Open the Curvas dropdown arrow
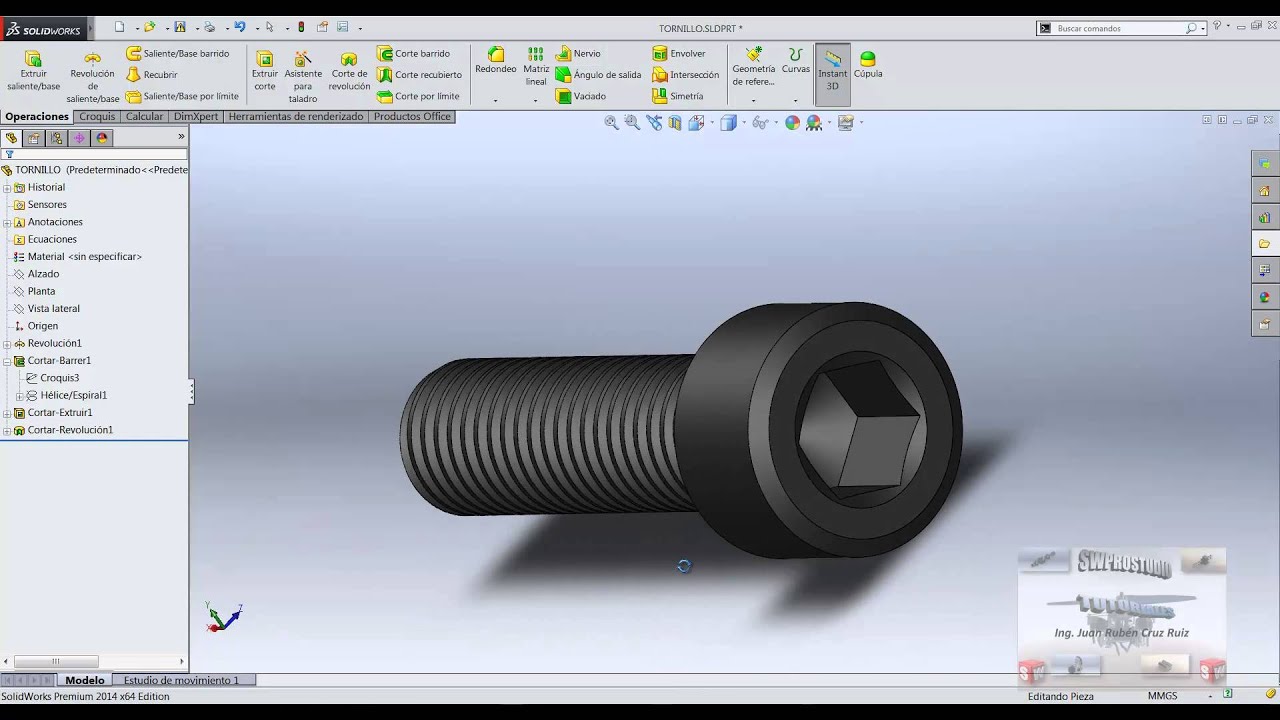The height and width of the screenshot is (720, 1280). click(796, 100)
